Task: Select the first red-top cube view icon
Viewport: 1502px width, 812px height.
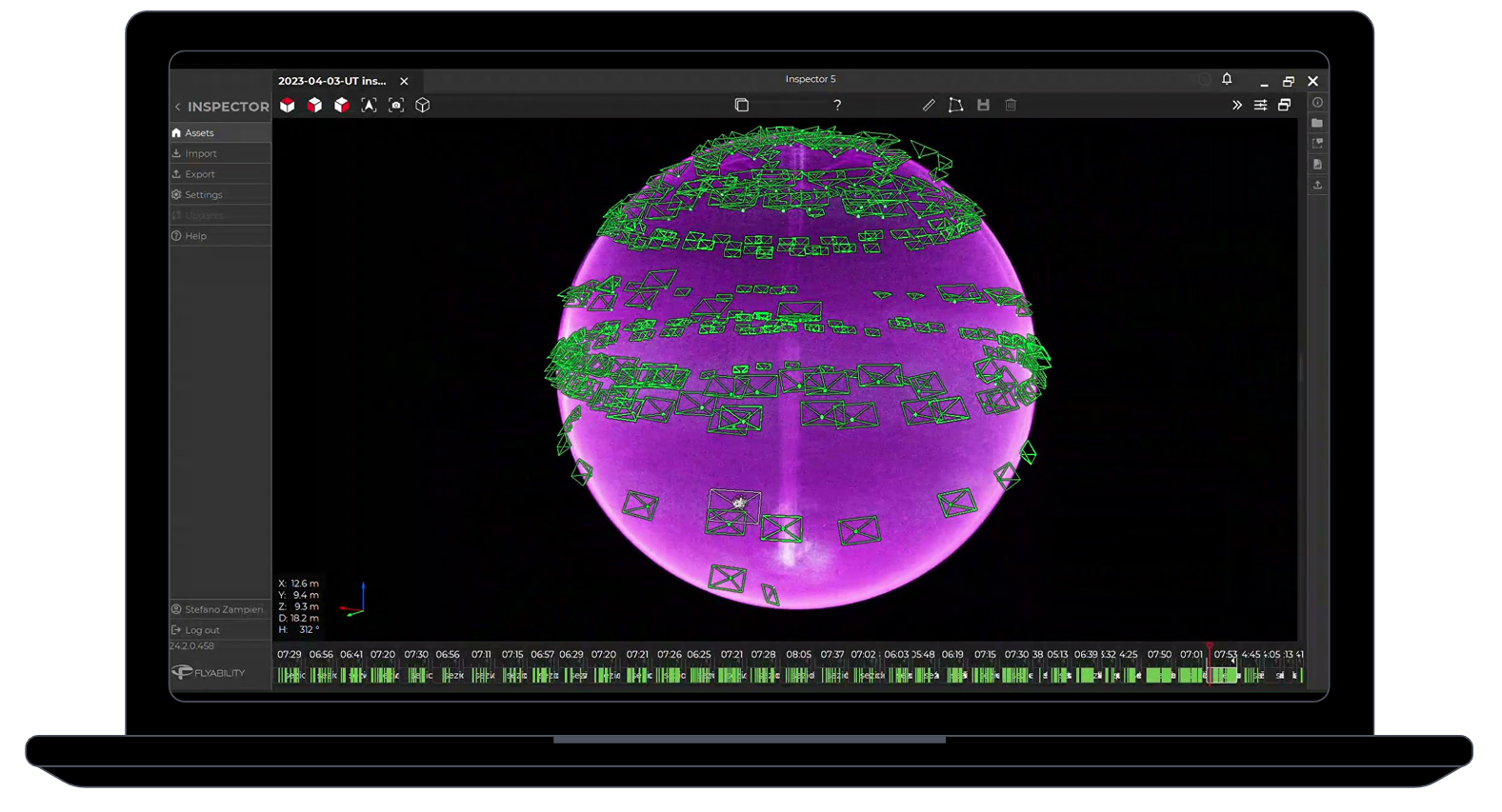Action: coord(288,106)
